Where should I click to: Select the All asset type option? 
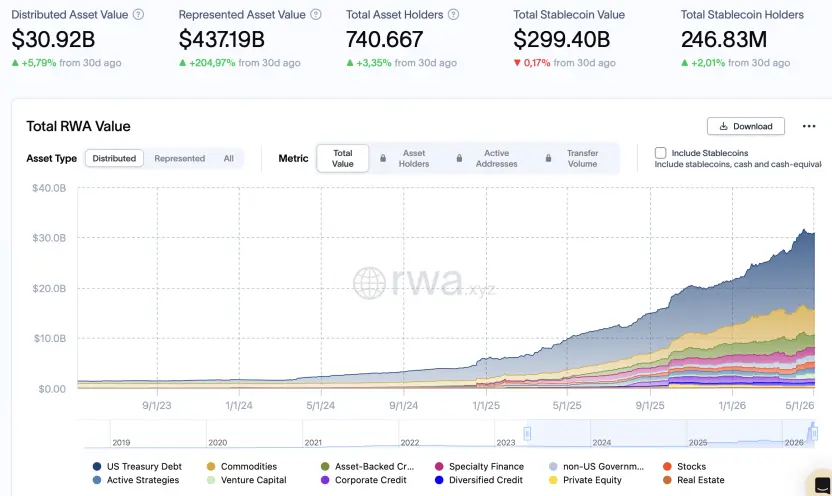click(x=229, y=158)
